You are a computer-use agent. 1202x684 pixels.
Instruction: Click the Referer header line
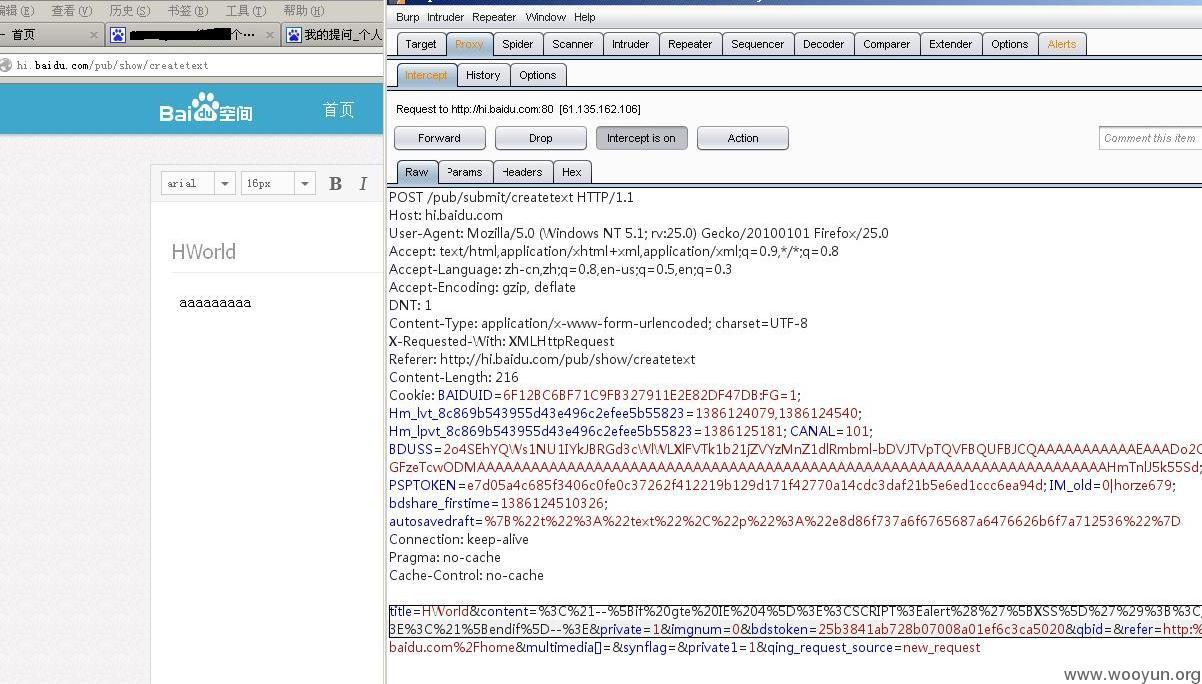[542, 359]
